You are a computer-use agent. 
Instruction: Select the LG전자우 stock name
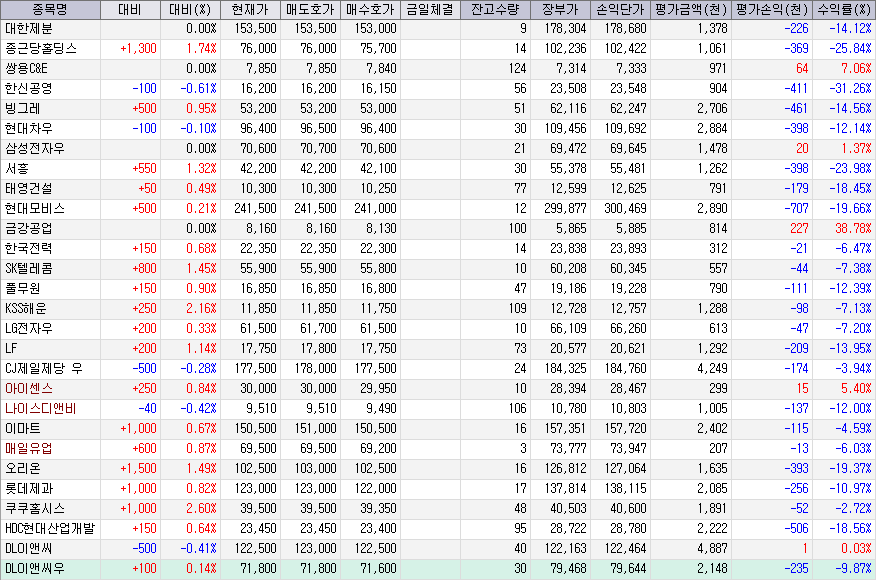28,328
